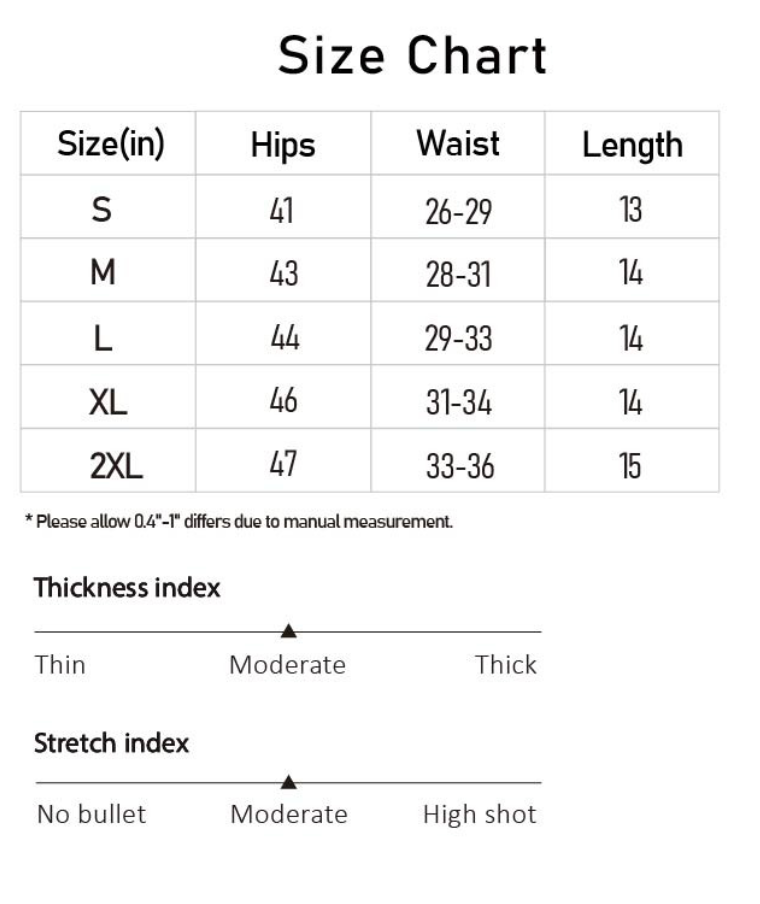
Task: Click length value 15 for 2XL
Action: tap(630, 465)
